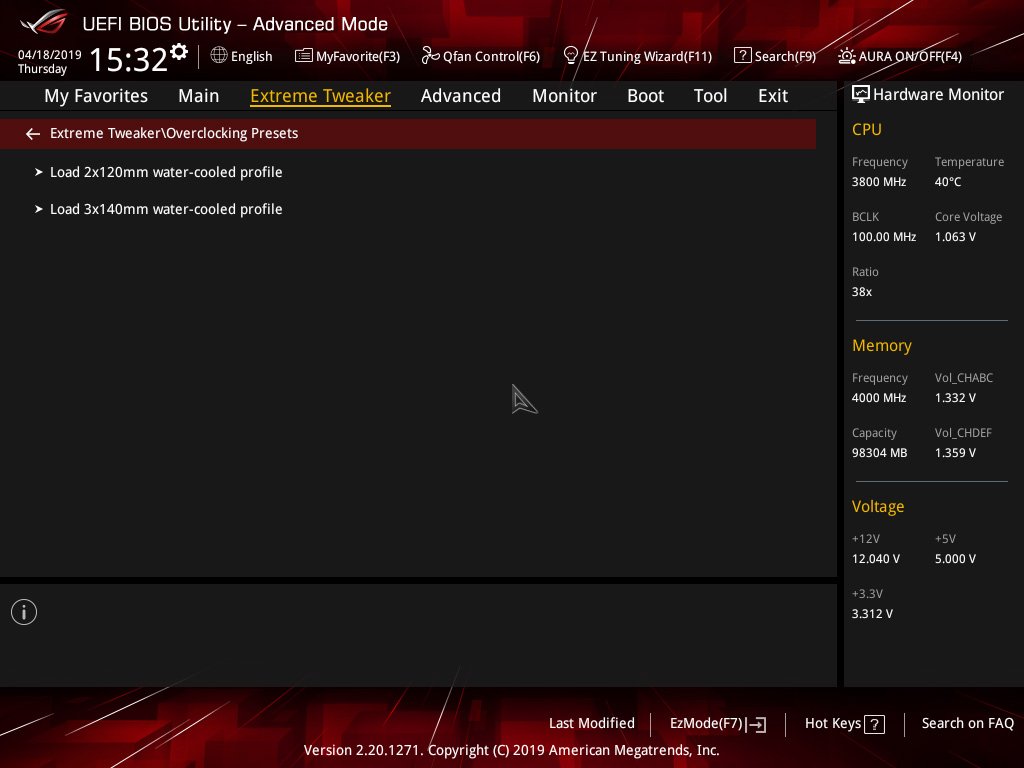The image size is (1024, 768).
Task: Open the Tool tab
Action: click(x=711, y=96)
